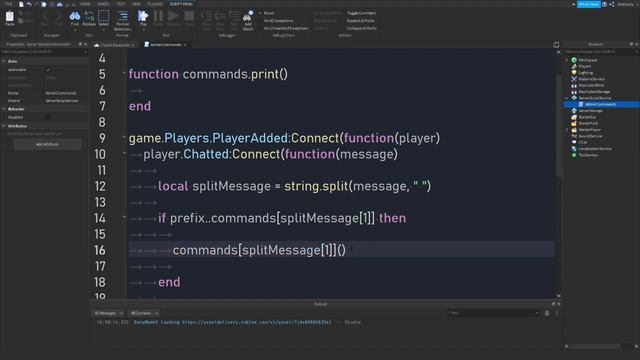Select Workspace in the Explorer

pyautogui.click(x=588, y=60)
